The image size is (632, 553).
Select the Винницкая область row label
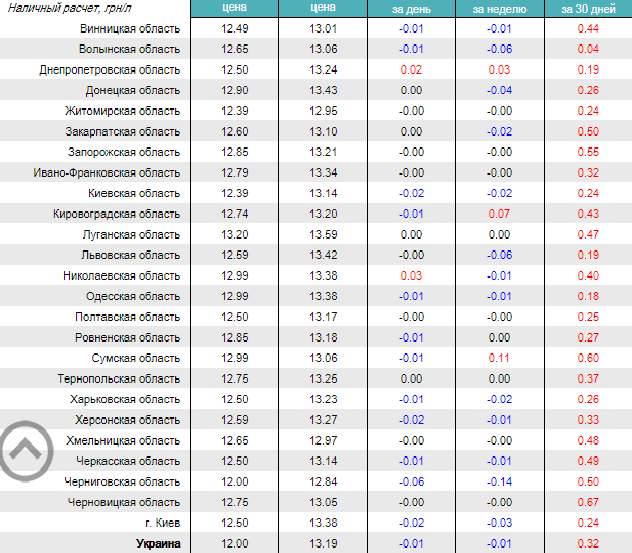[x=130, y=28]
